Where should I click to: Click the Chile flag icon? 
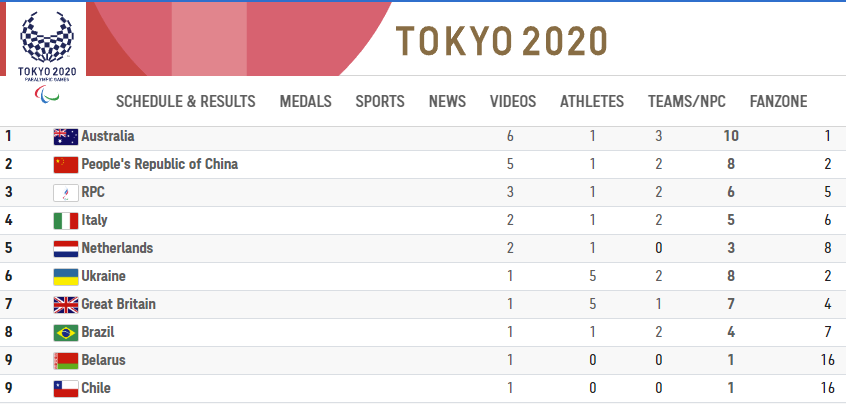(66, 389)
